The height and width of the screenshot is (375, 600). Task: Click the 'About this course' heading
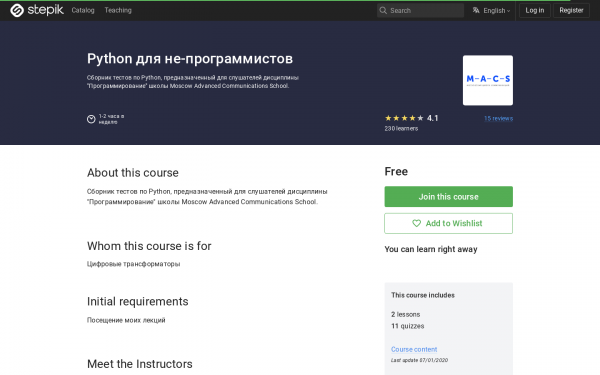(133, 173)
